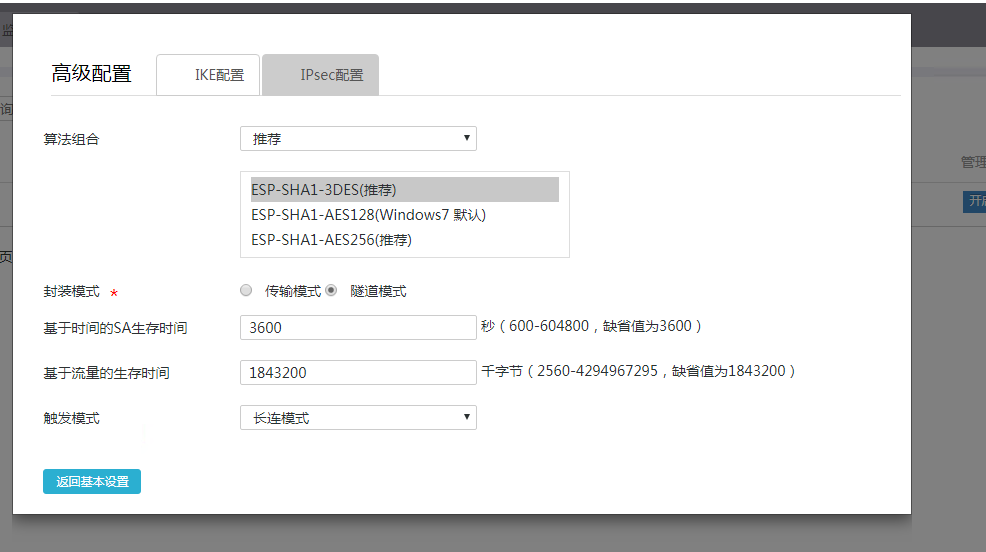
Task: Click the 触发模式 label
Action: pos(71,418)
